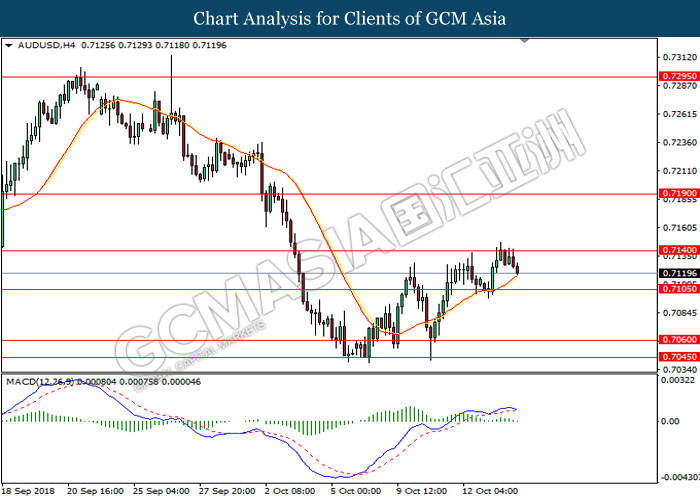Select the 0.71050 support level label
700x500 pixels.
[679, 289]
